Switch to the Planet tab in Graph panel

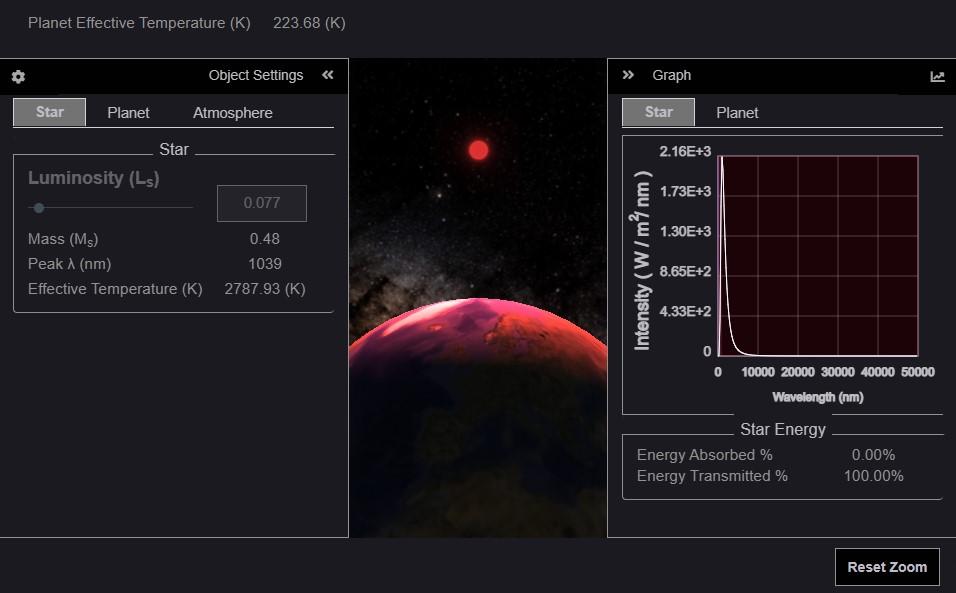coord(737,112)
